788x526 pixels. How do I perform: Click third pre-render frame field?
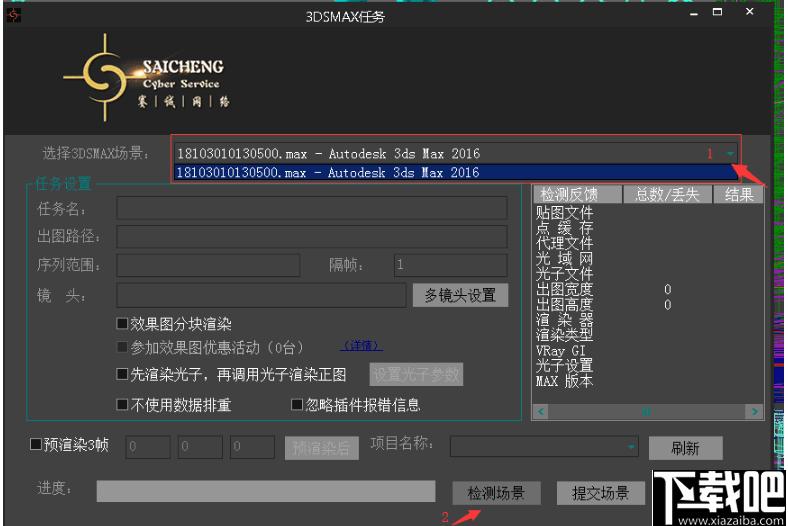point(252,447)
